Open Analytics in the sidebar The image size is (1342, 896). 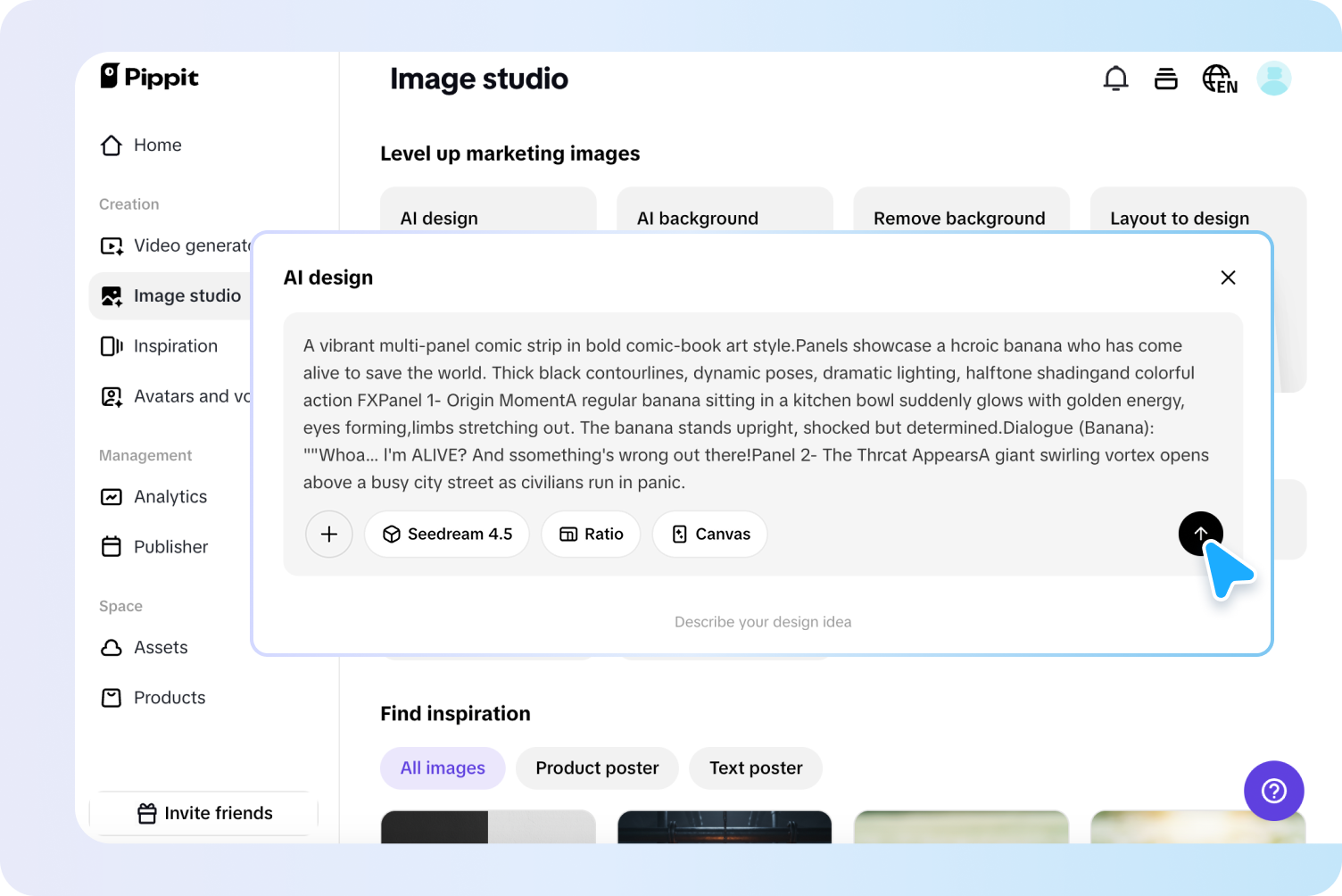coord(170,497)
